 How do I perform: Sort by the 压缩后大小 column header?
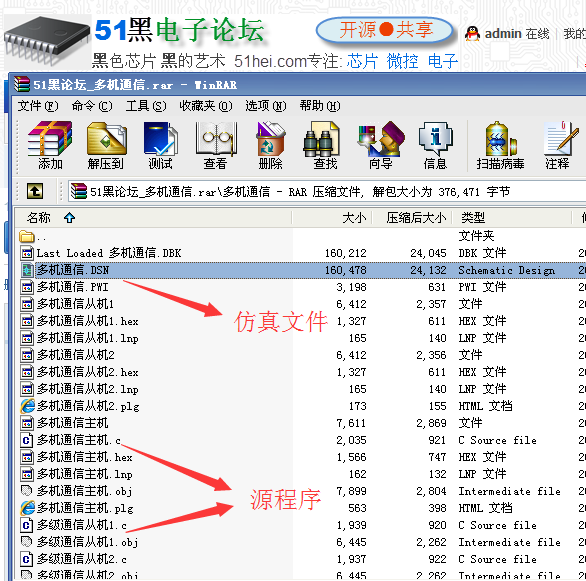[x=412, y=217]
